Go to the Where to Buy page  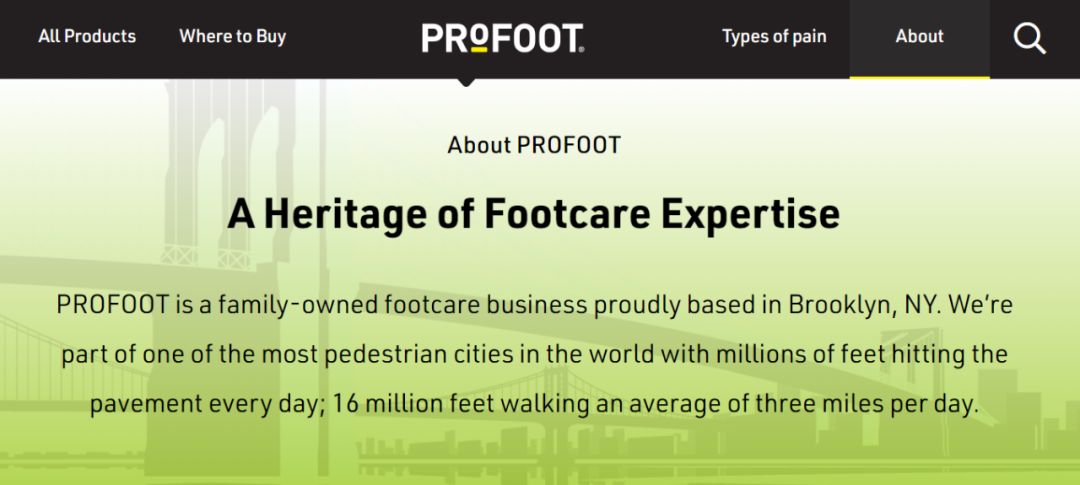[232, 37]
